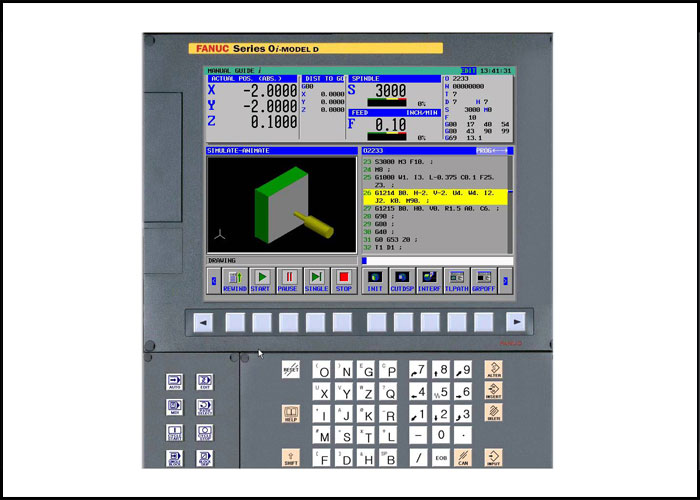The height and width of the screenshot is (500, 700).
Task: Tap the F feed key
Action: (321, 458)
